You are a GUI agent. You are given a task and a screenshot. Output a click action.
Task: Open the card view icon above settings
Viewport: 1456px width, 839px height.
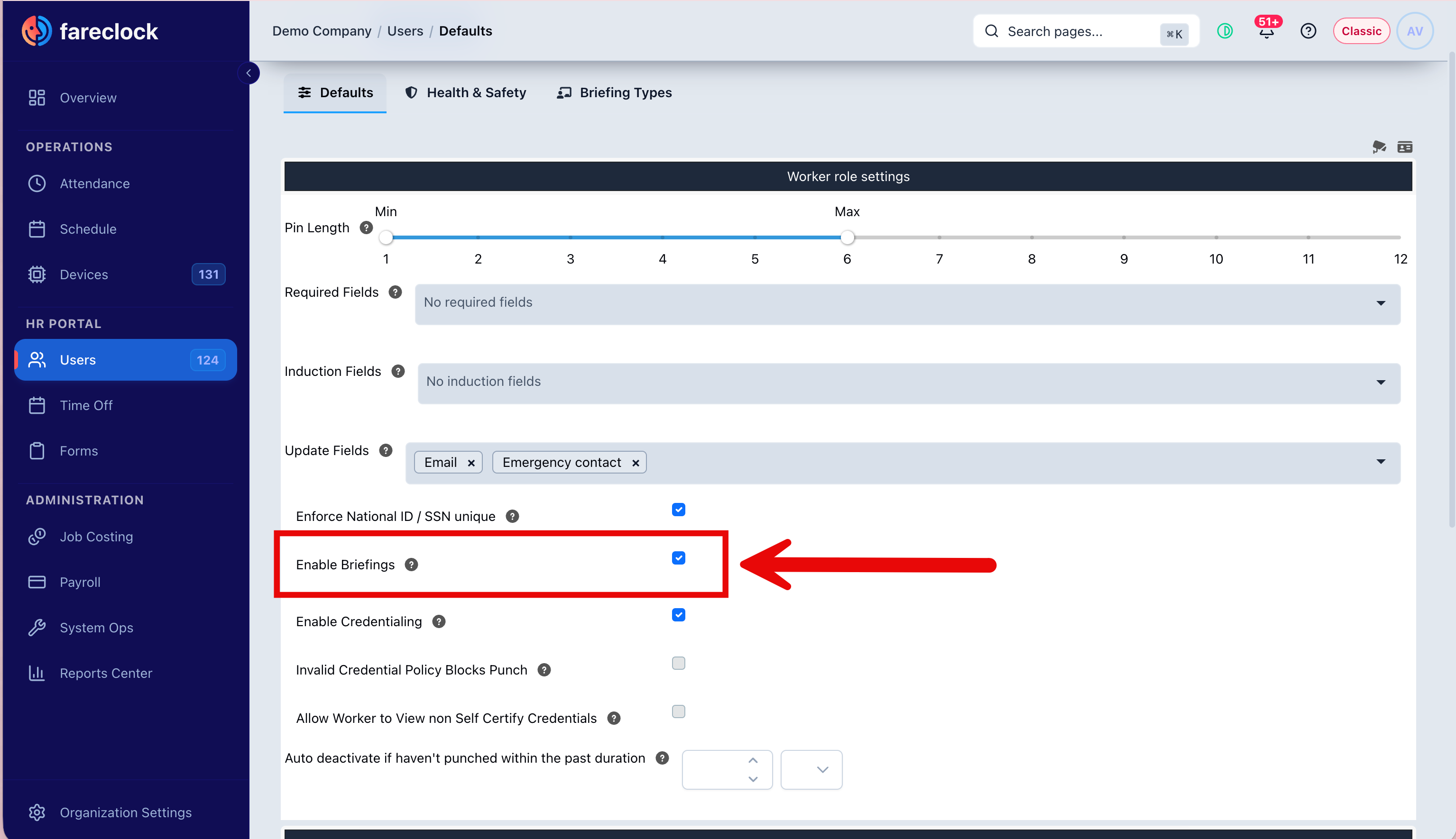coord(1405,147)
